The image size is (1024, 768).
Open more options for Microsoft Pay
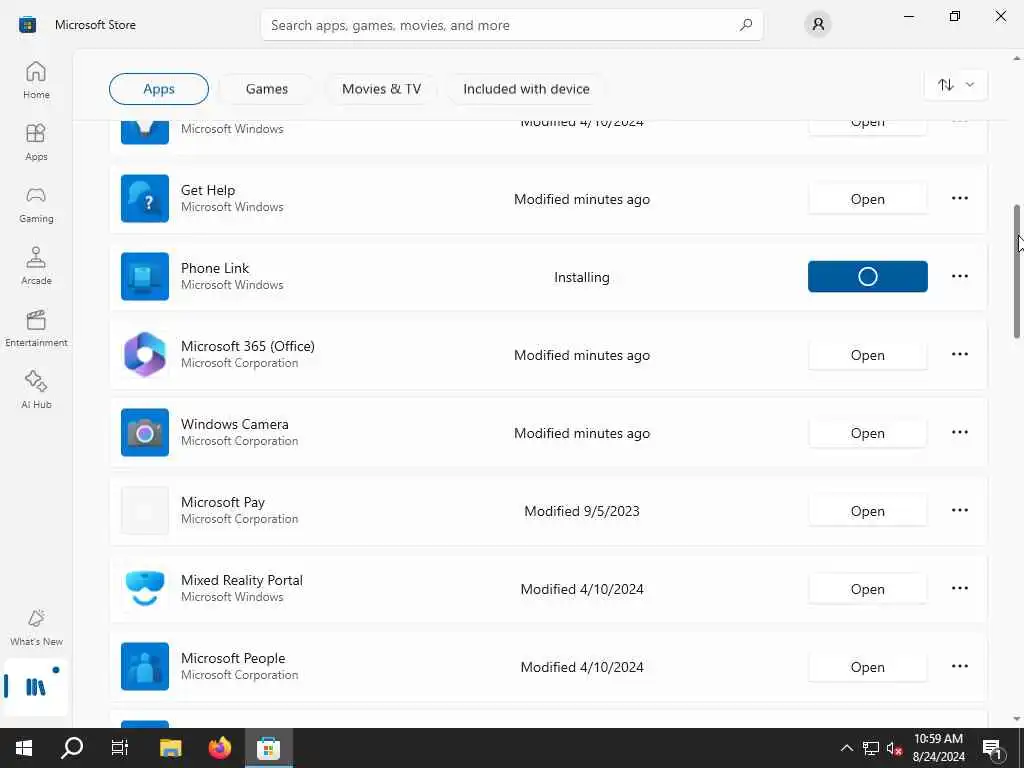click(x=959, y=510)
